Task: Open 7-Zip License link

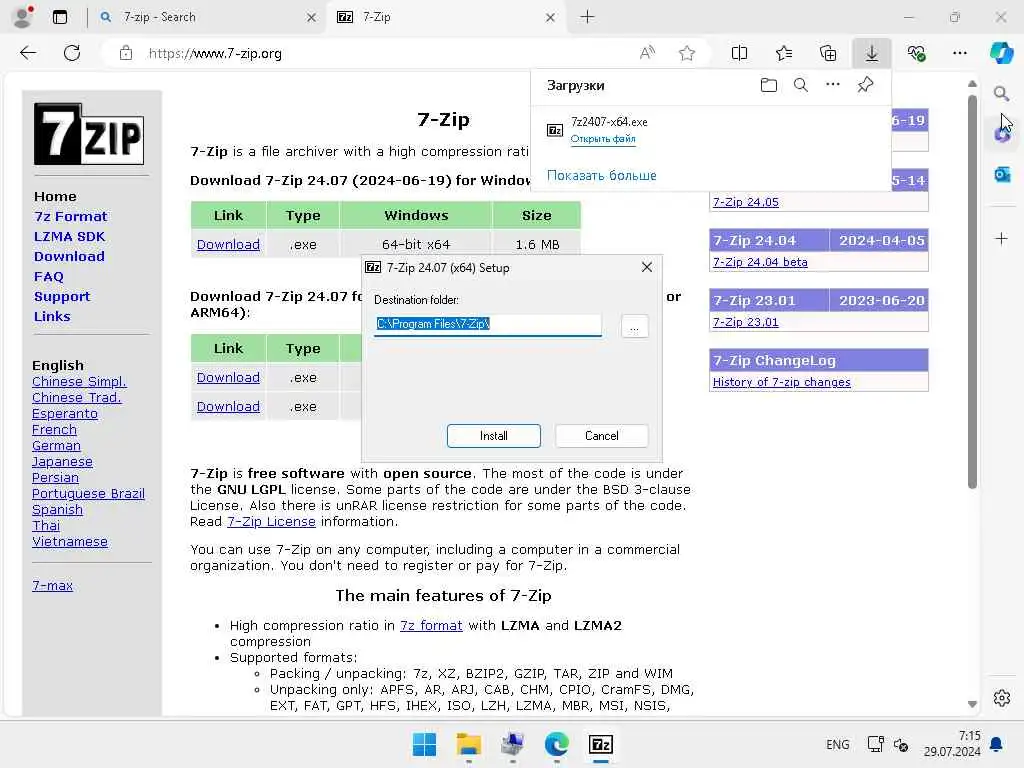Action: (x=271, y=522)
